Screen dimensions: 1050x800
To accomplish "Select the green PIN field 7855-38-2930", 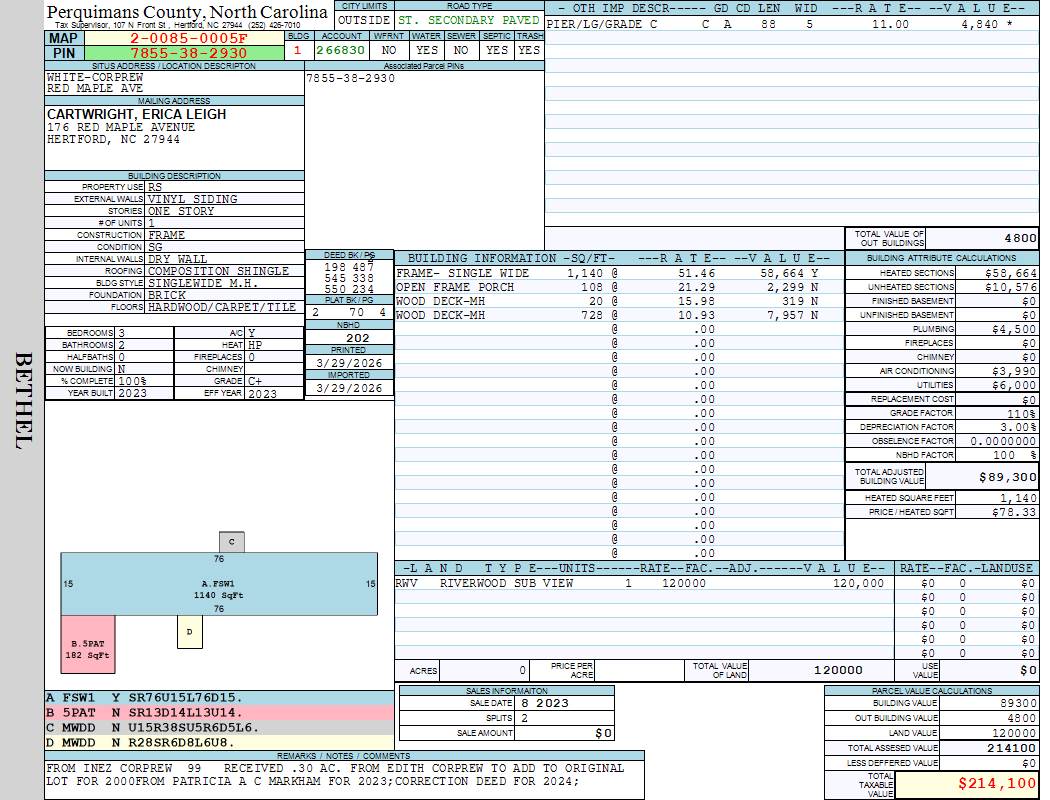I will (188, 52).
